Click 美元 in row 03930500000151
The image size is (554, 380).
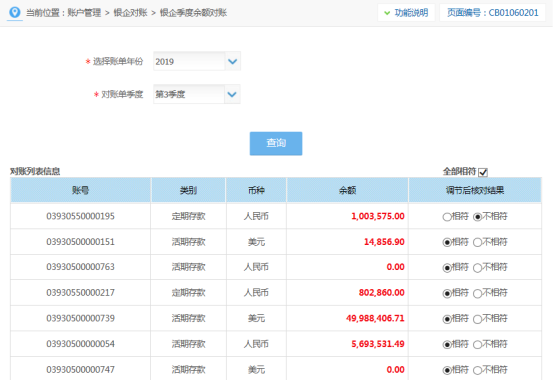click(x=256, y=242)
